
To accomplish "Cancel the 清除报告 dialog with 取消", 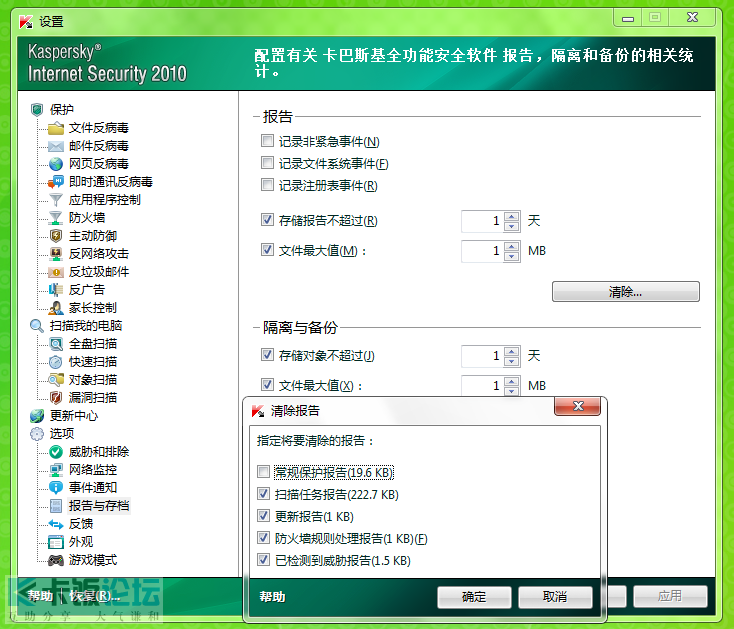I will 555,597.
